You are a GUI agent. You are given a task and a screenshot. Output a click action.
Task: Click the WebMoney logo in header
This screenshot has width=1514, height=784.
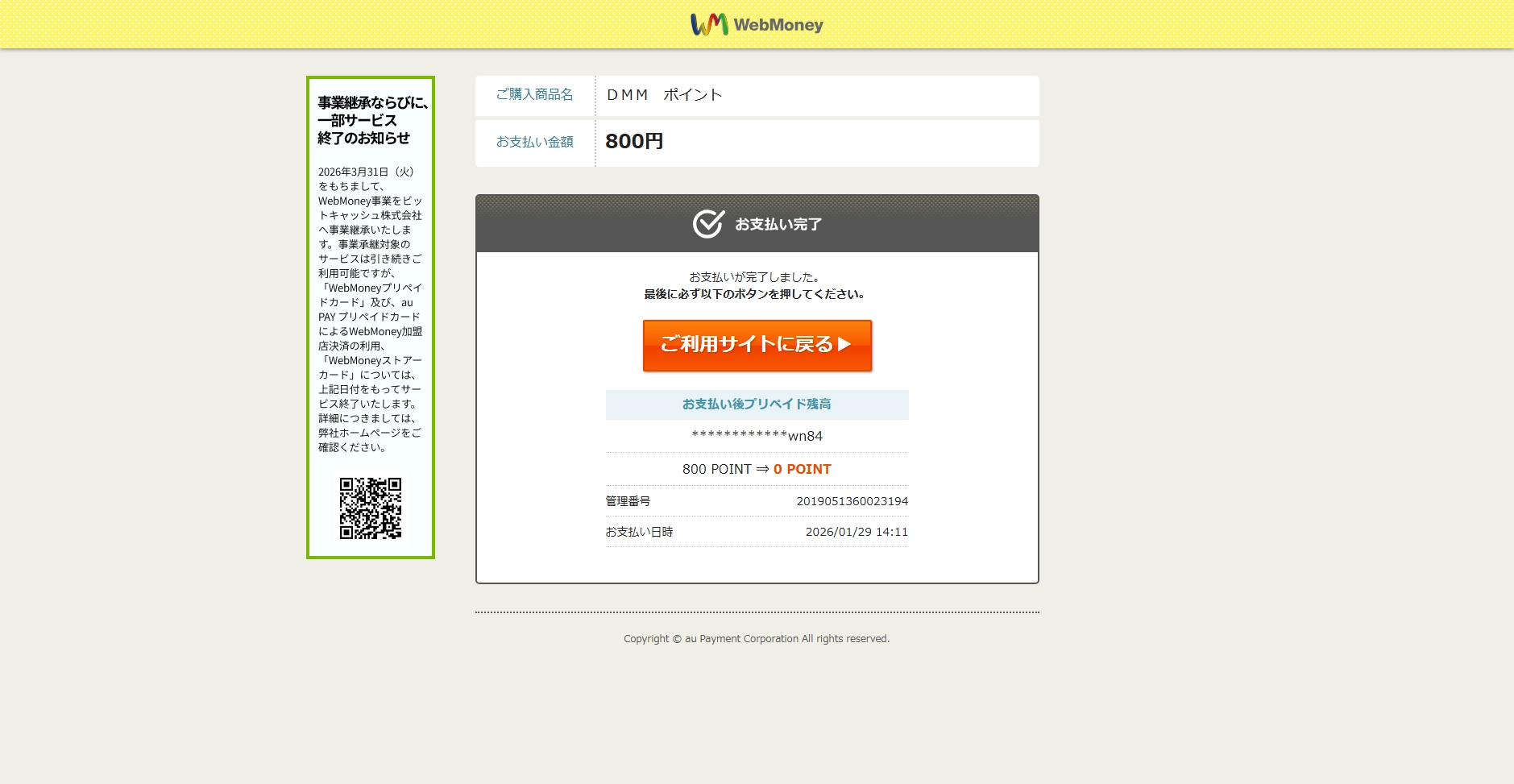(757, 24)
